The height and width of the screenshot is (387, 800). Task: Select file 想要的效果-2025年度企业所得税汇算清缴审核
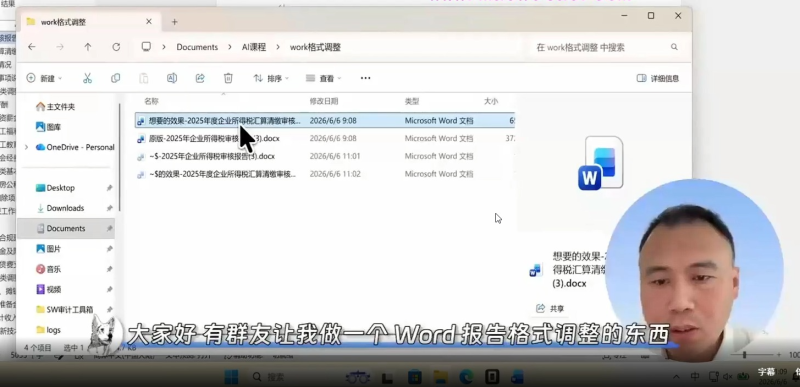(x=325, y=121)
